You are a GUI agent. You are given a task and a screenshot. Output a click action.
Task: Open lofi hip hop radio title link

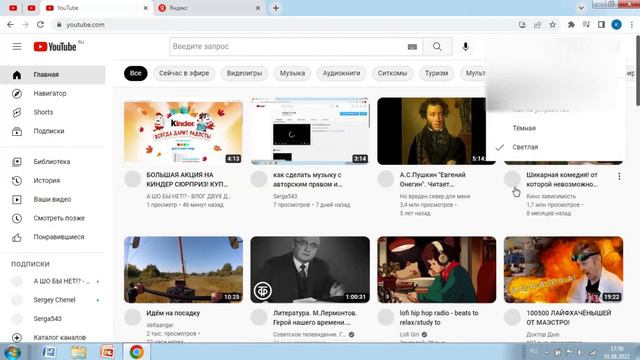(x=439, y=318)
